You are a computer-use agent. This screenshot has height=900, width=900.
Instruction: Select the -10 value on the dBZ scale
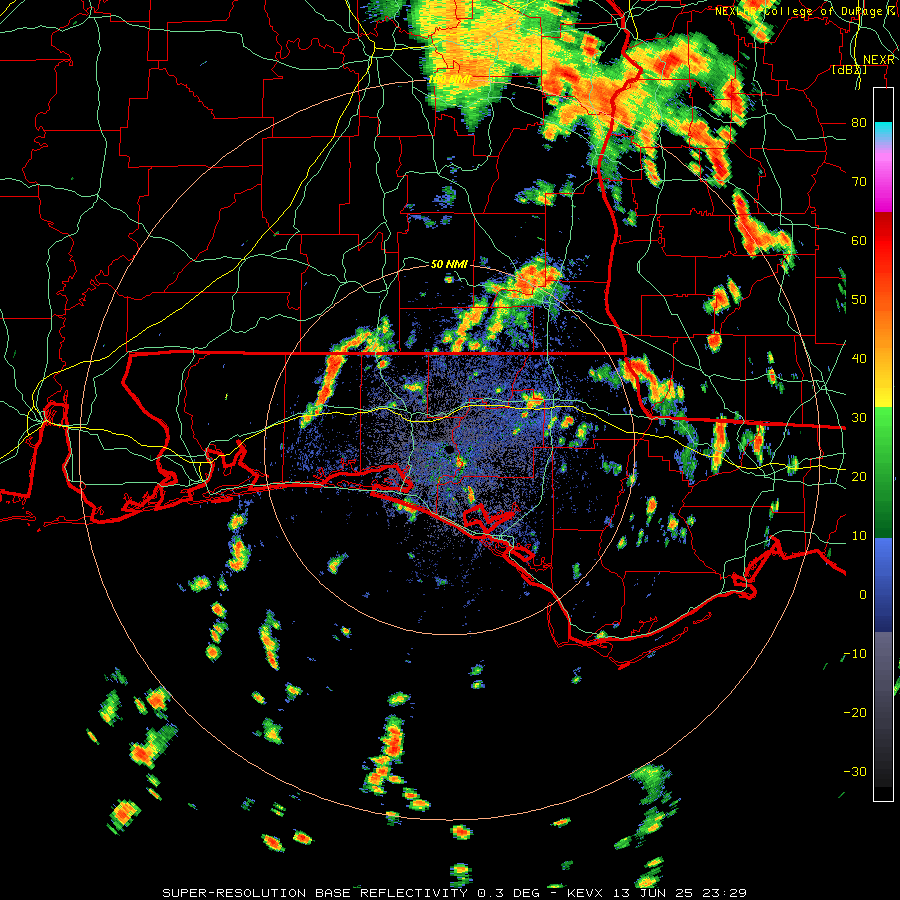pos(855,654)
